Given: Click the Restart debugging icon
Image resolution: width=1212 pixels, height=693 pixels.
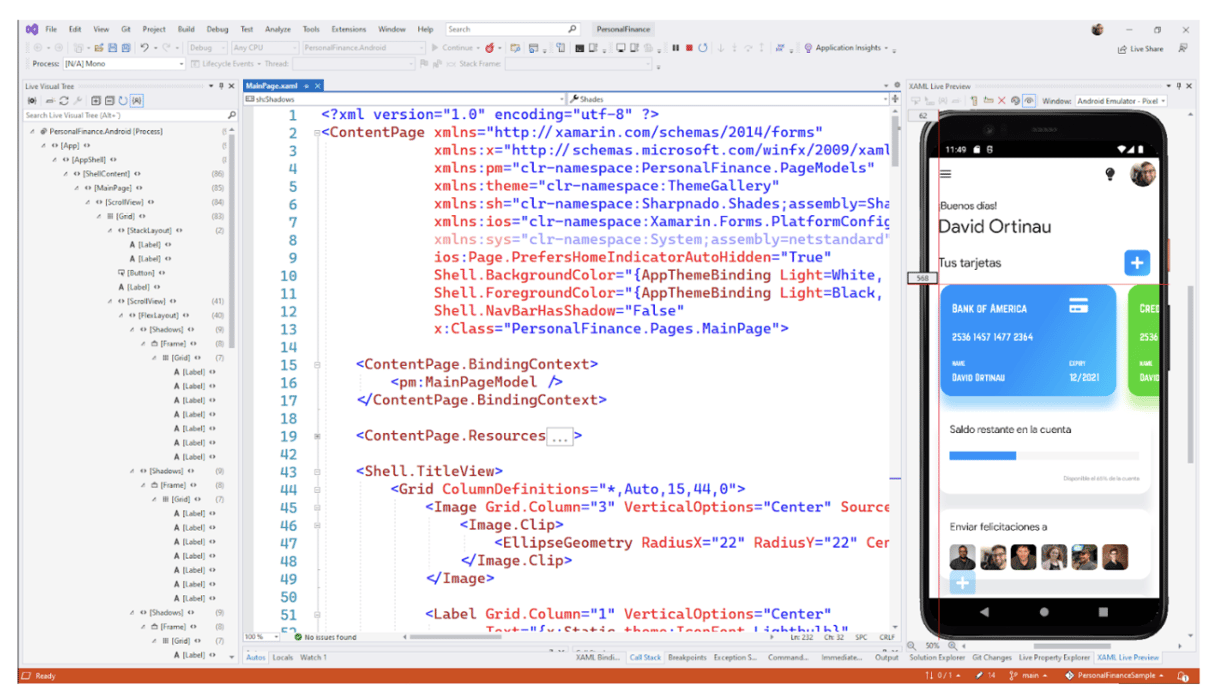Looking at the screenshot, I should point(703,47).
